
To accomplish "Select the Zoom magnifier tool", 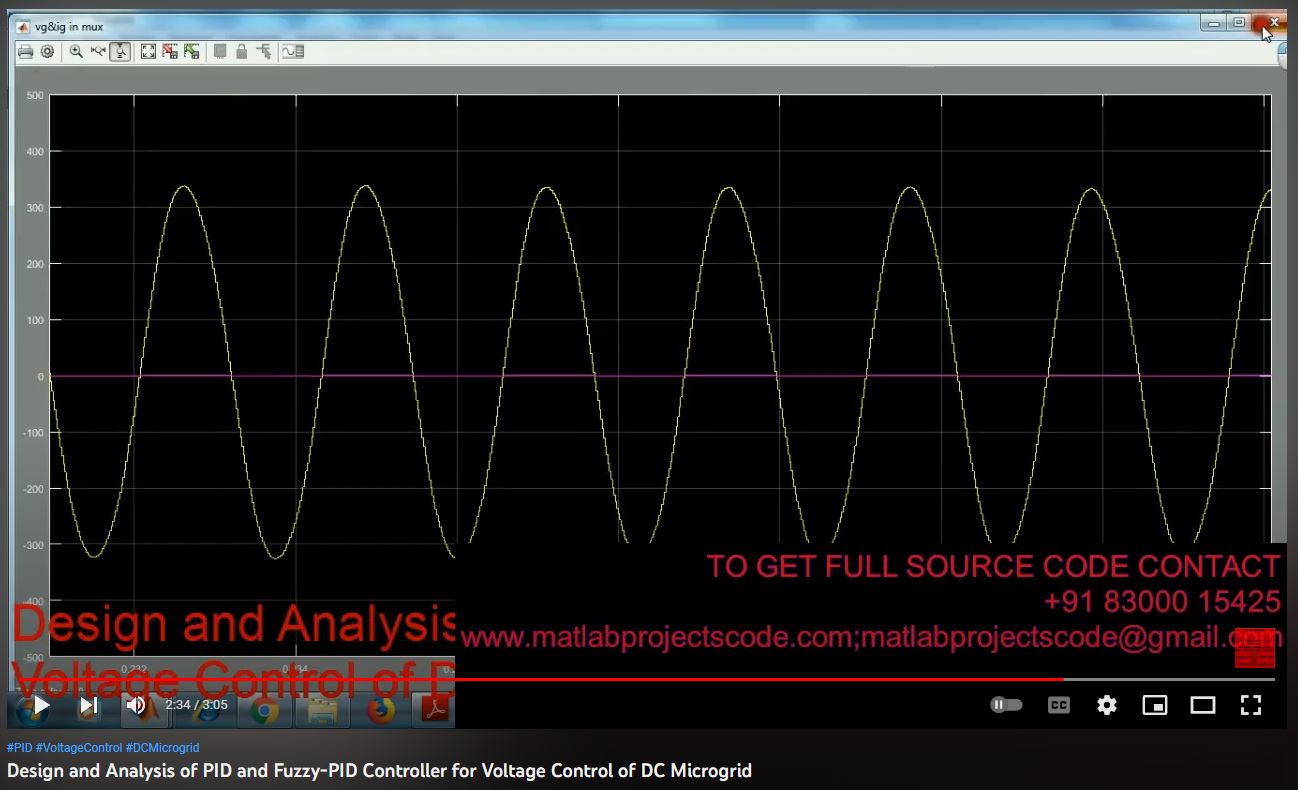I will coord(76,51).
